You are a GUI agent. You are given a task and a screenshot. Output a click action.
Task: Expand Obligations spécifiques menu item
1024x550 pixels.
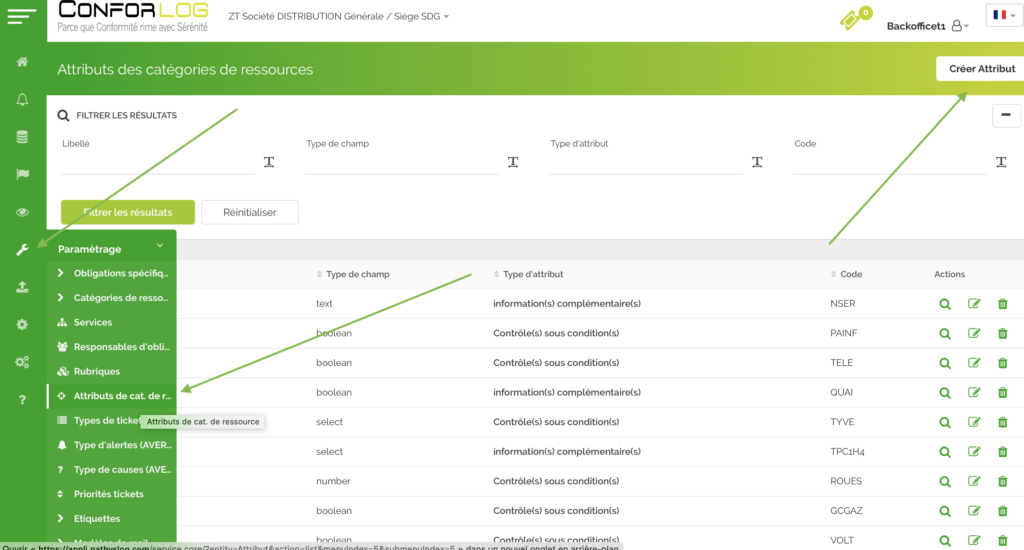tap(120, 273)
